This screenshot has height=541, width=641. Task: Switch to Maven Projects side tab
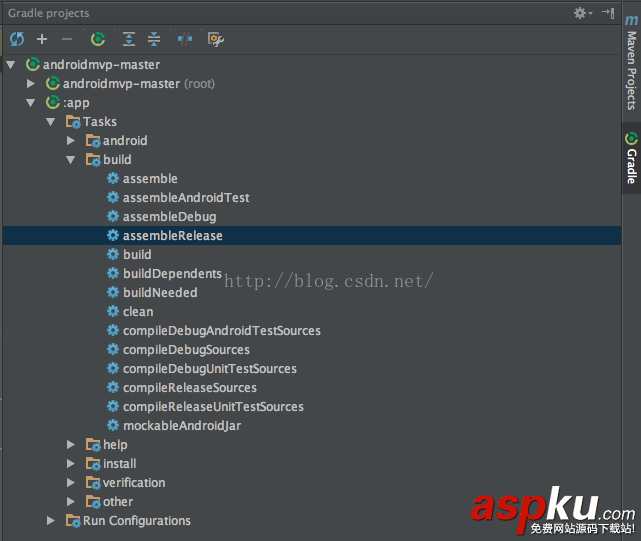tap(631, 63)
